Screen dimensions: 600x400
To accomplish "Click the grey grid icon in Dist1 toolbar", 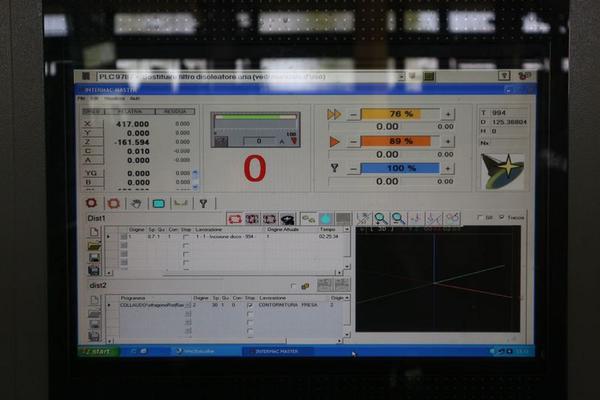I will point(343,219).
